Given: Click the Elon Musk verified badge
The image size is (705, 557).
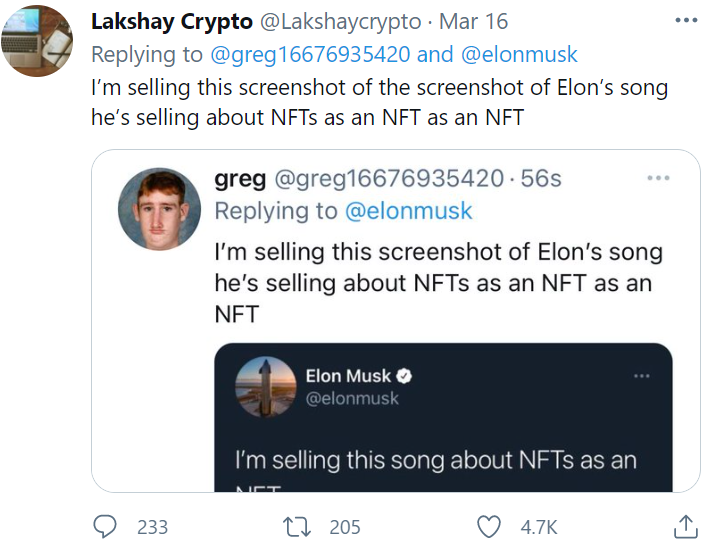Looking at the screenshot, I should pos(405,376).
